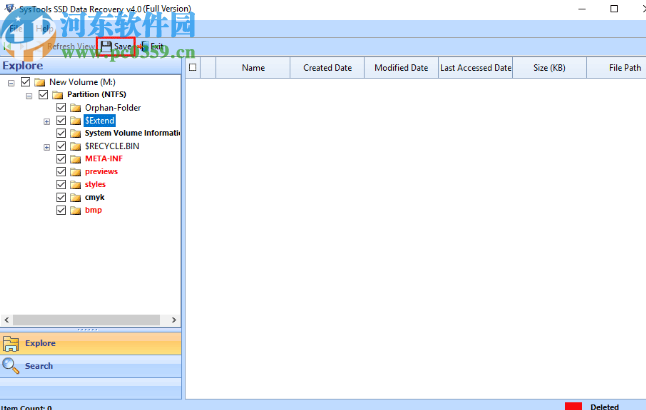The image size is (646, 410).
Task: Select the New Volume (M:) root node
Action: point(82,82)
